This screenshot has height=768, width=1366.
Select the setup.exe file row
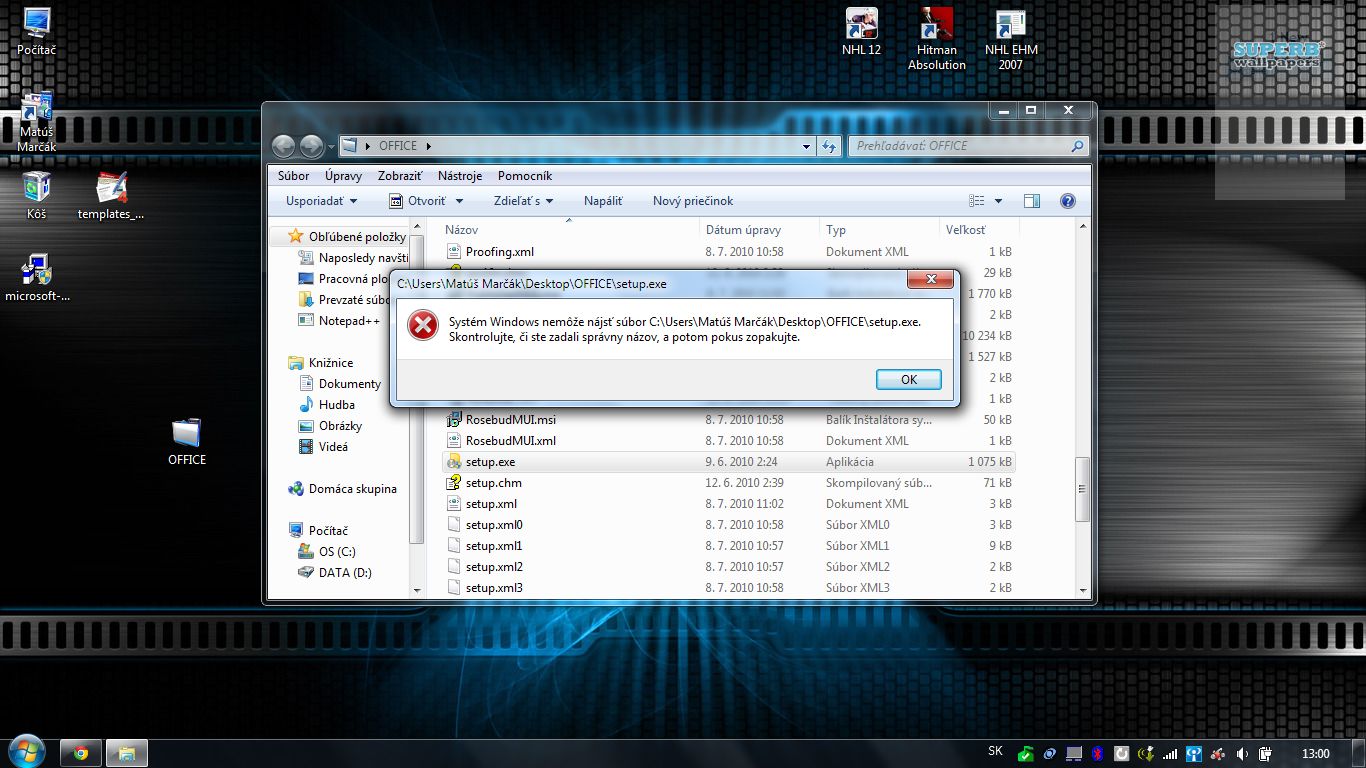(729, 462)
